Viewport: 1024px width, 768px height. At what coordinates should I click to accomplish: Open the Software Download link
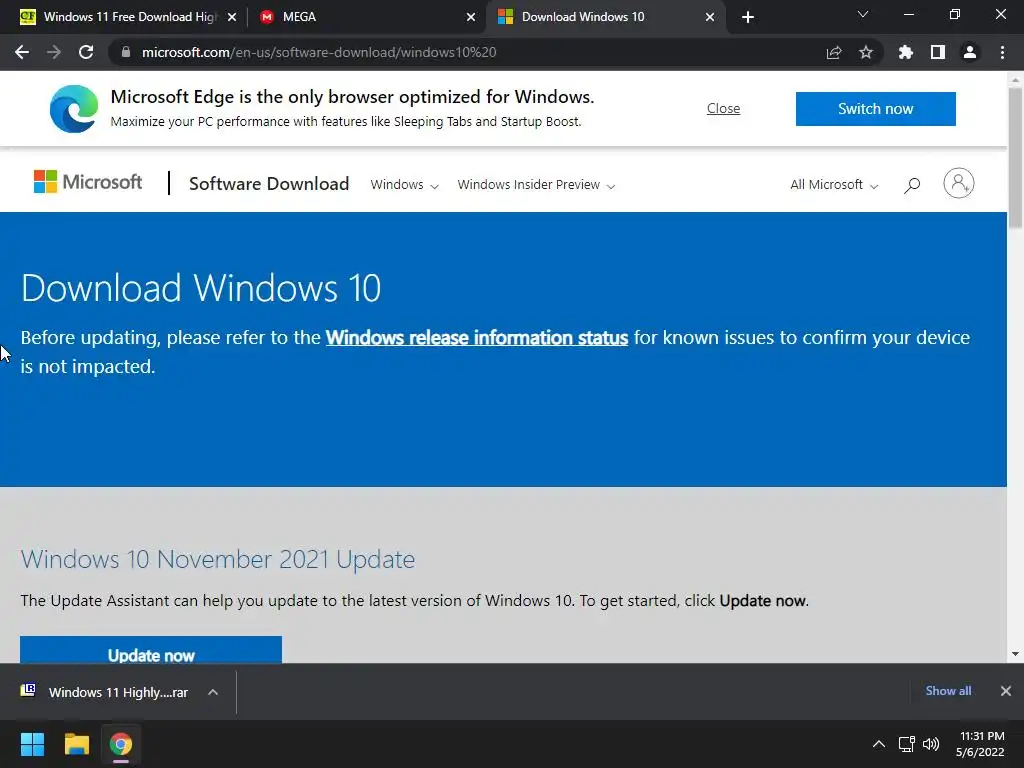click(x=269, y=184)
